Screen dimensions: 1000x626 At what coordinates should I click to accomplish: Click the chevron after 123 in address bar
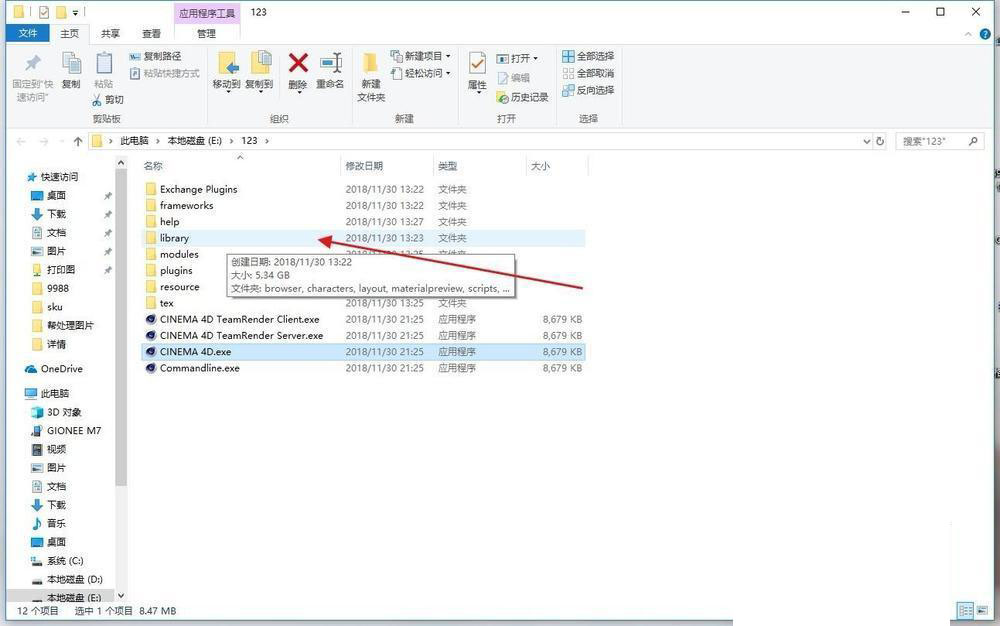[267, 141]
